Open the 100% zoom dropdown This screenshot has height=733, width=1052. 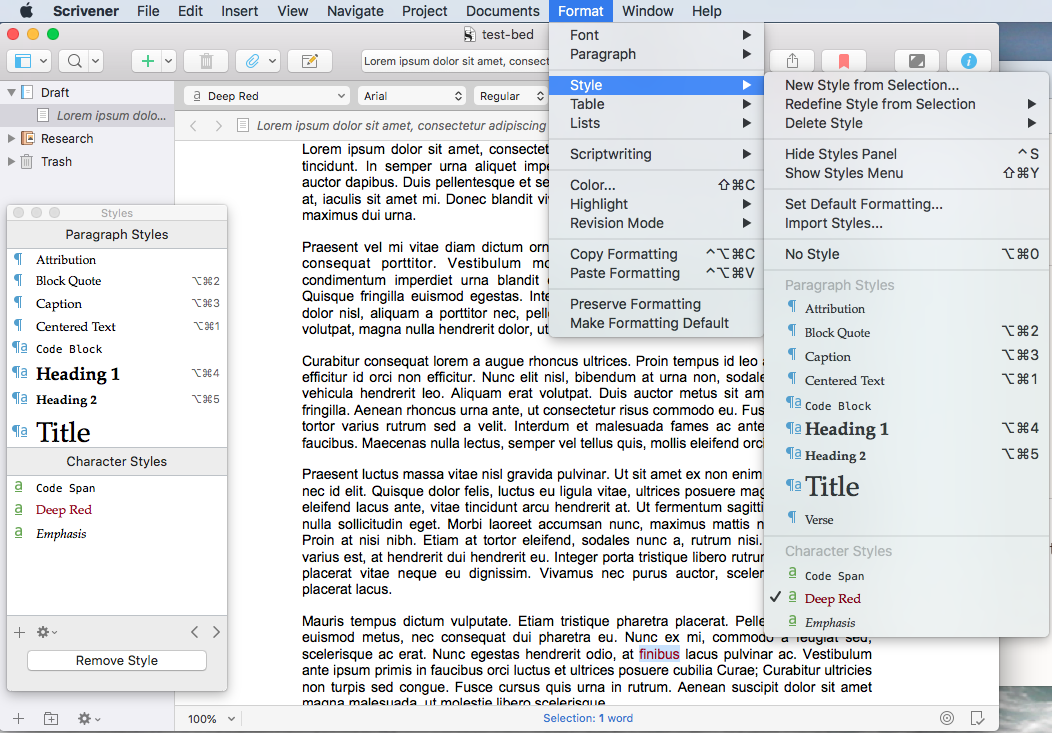click(211, 719)
